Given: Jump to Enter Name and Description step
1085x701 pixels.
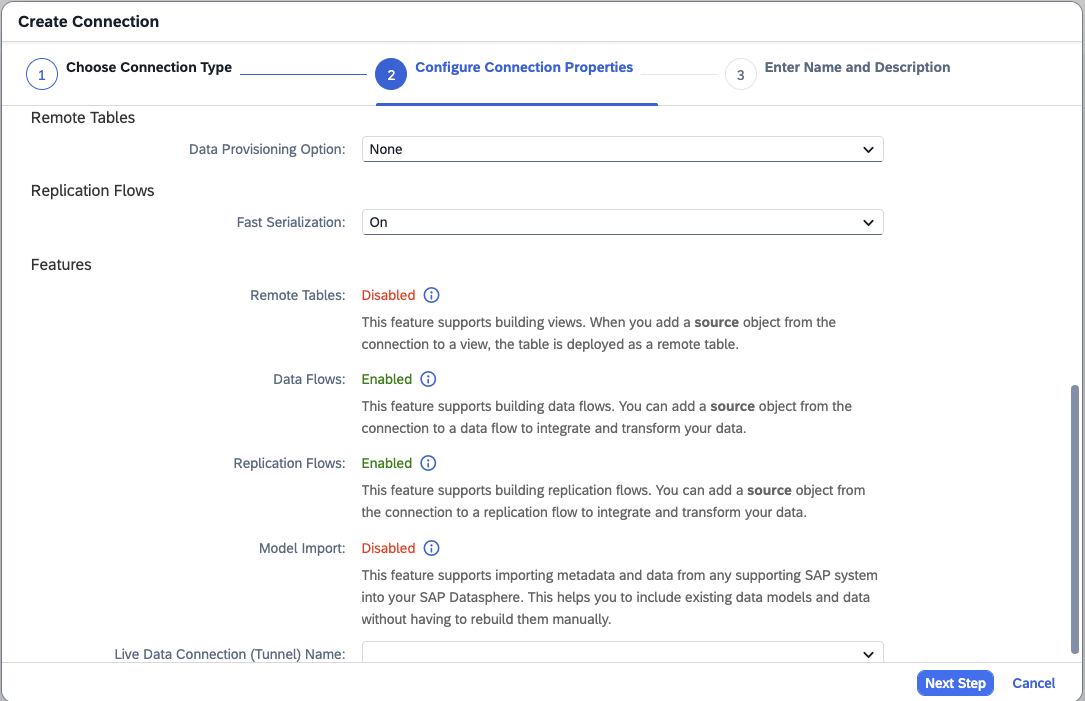Looking at the screenshot, I should 857,68.
